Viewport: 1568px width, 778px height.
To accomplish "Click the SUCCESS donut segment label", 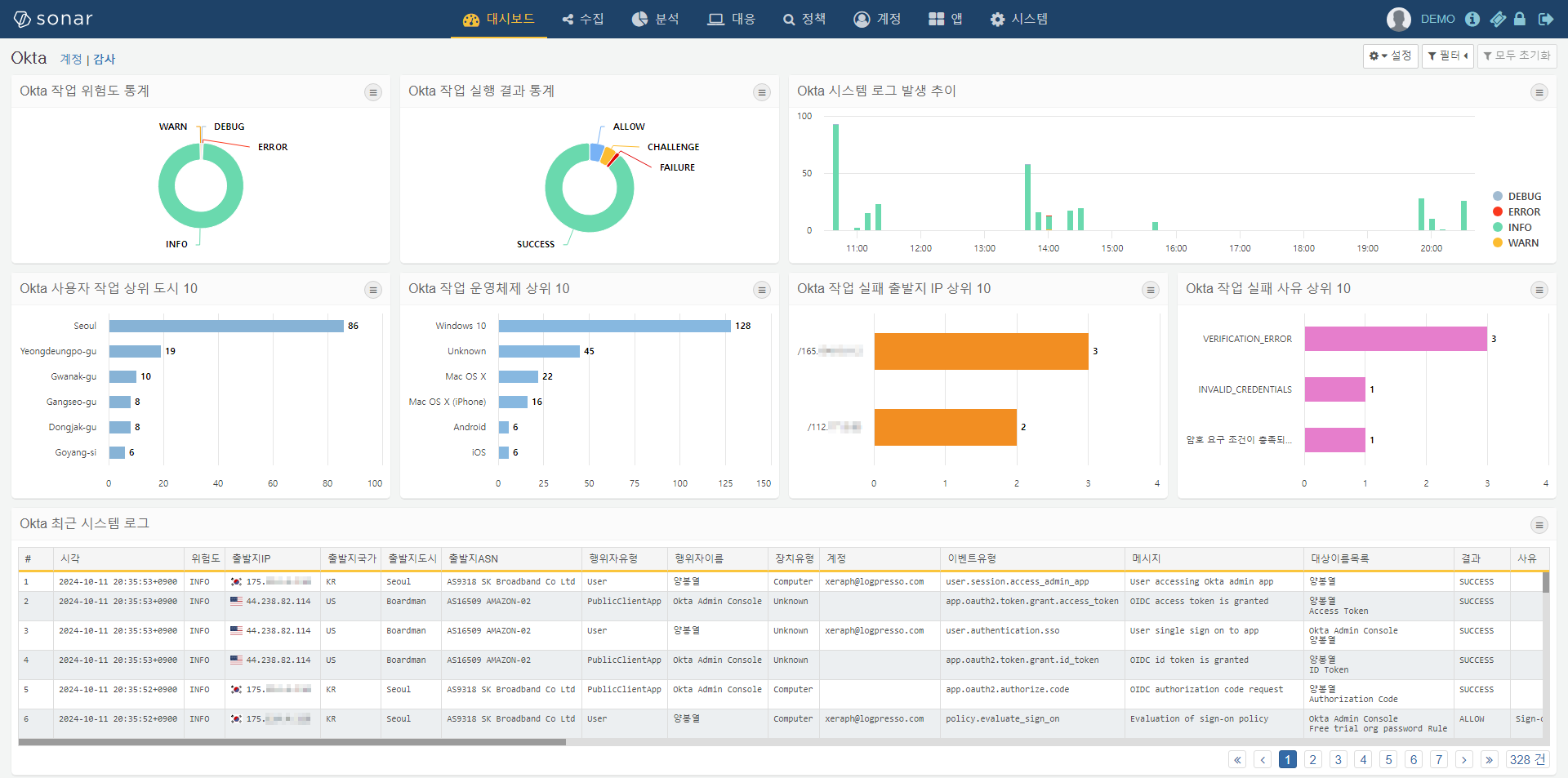I will pyautogui.click(x=536, y=244).
